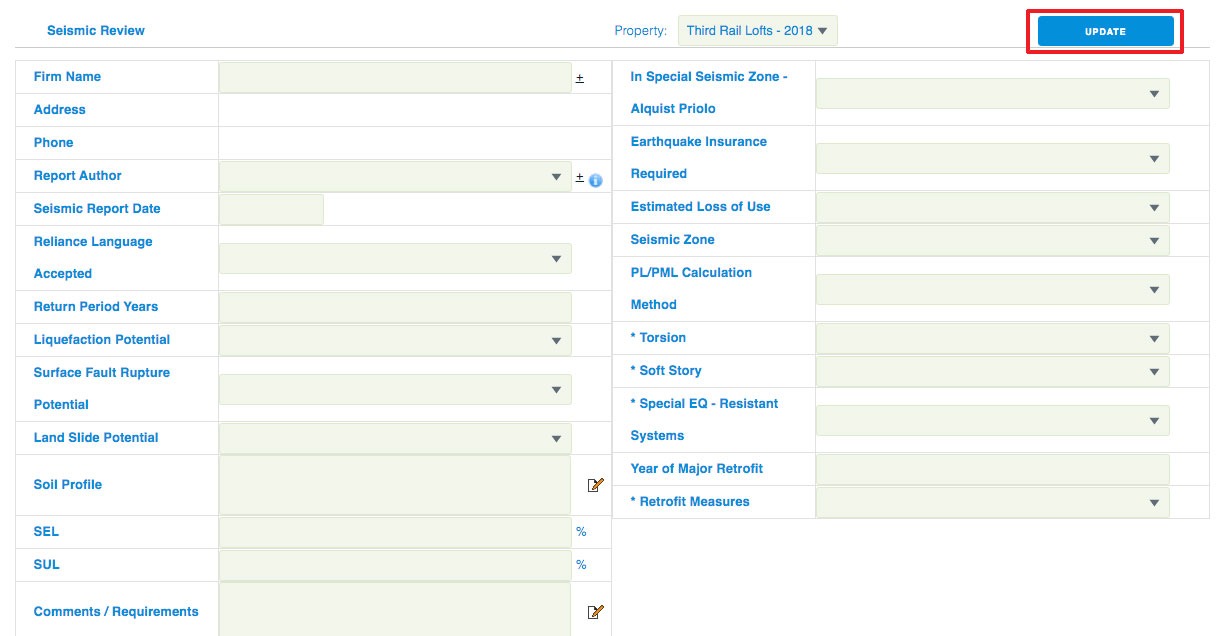Click the Year of Major Retrofit input
Viewport: 1223px width, 636px height.
993,469
